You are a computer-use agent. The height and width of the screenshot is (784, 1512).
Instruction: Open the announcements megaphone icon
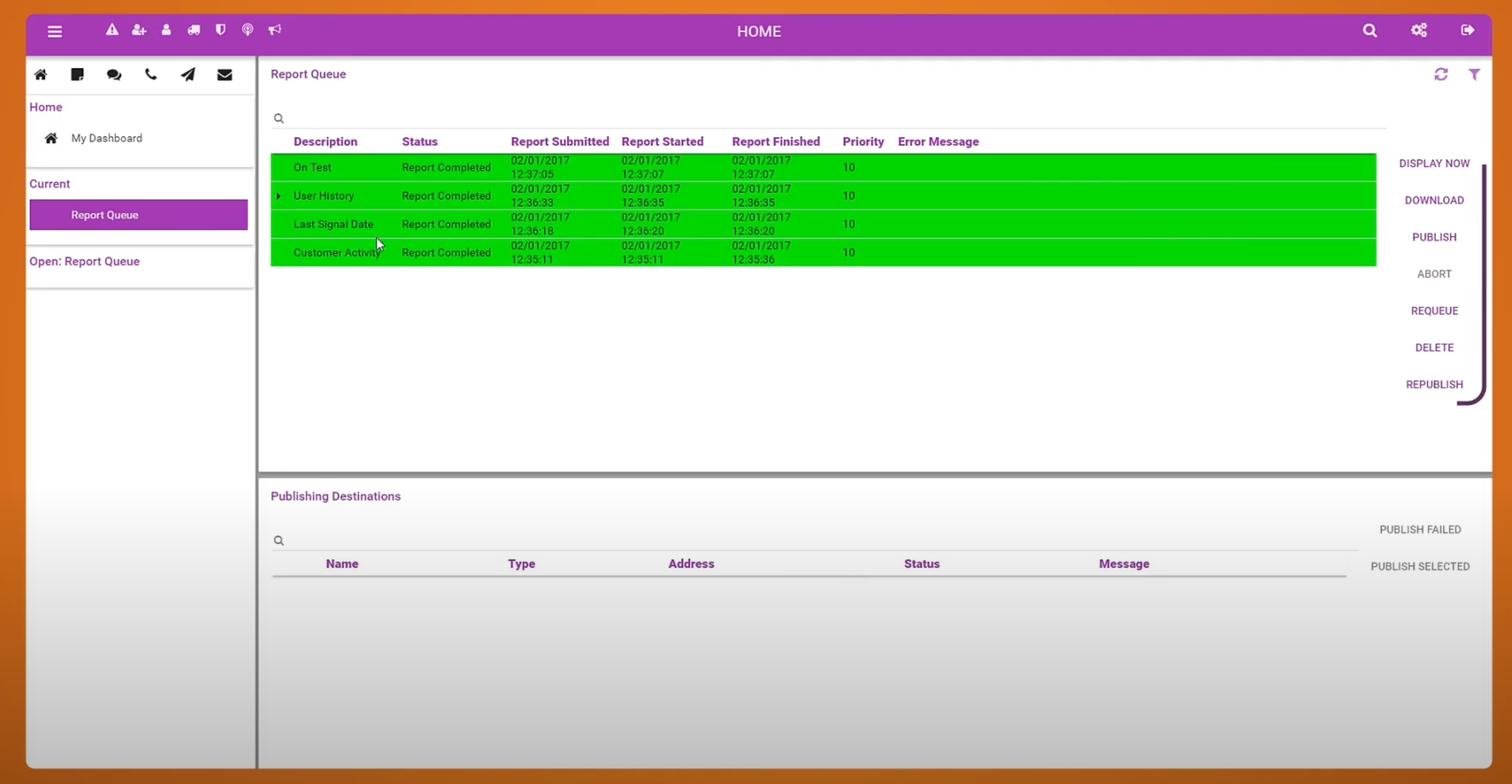[x=274, y=29]
